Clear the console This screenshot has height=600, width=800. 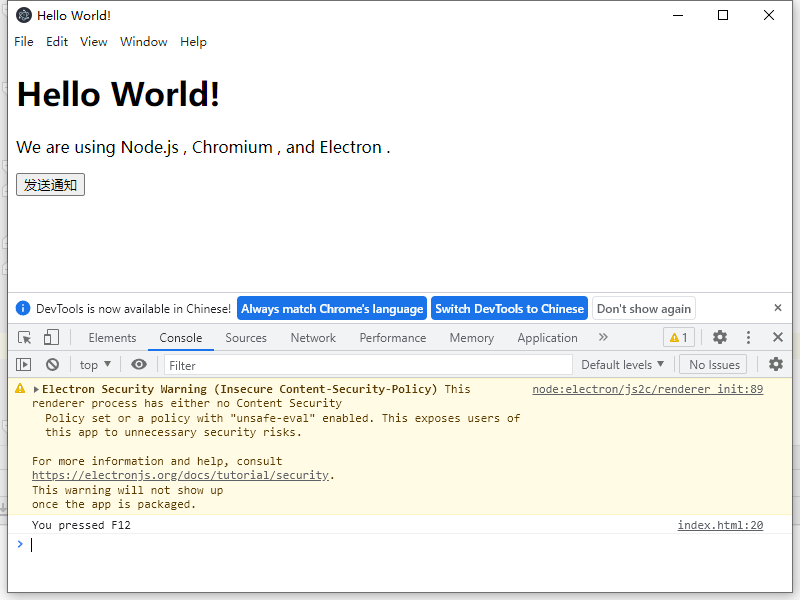(52, 364)
